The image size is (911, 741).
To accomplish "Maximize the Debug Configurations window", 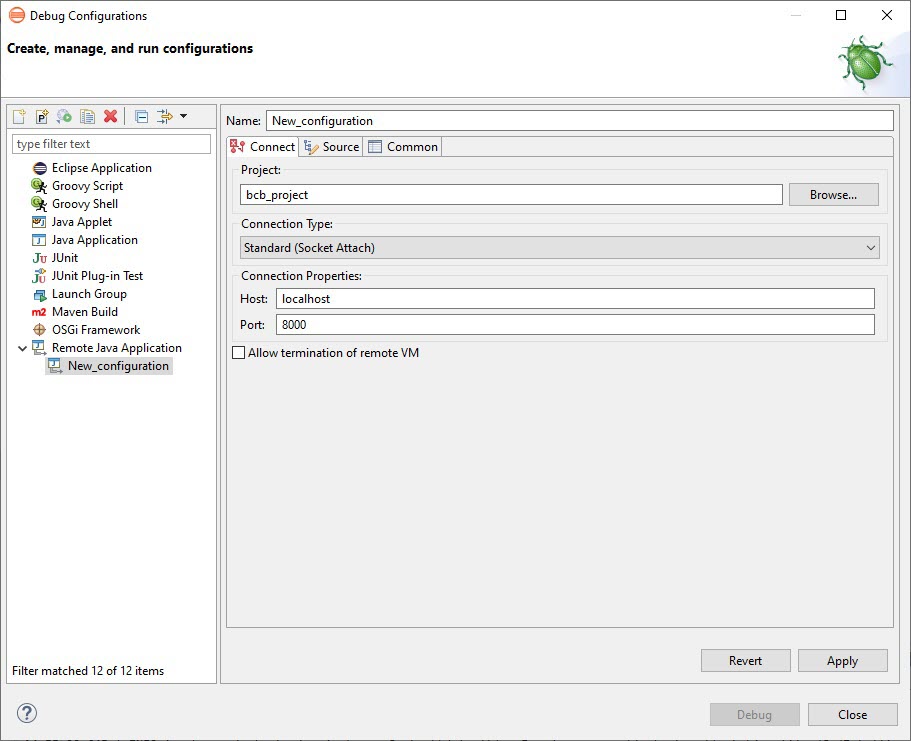I will (841, 15).
